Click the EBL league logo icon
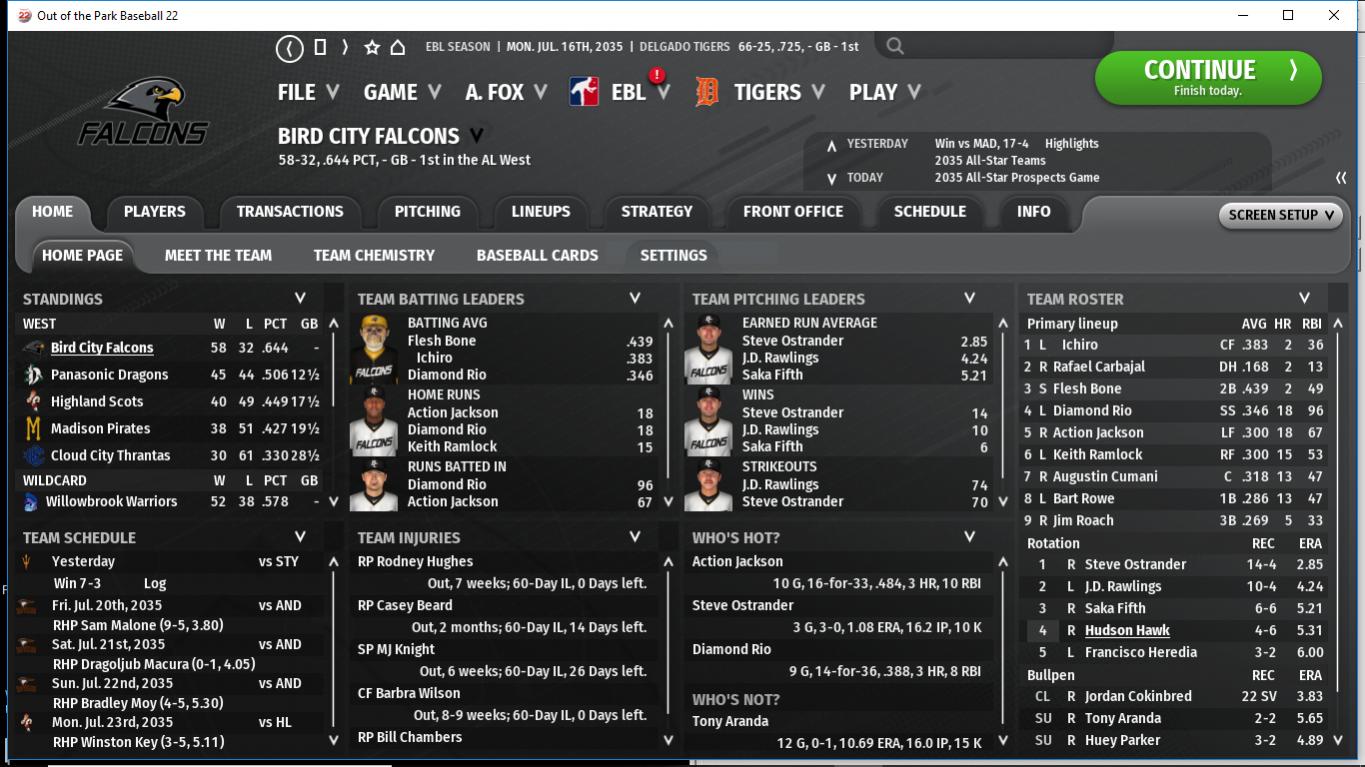Viewport: 1365px width, 767px height. coord(584,92)
